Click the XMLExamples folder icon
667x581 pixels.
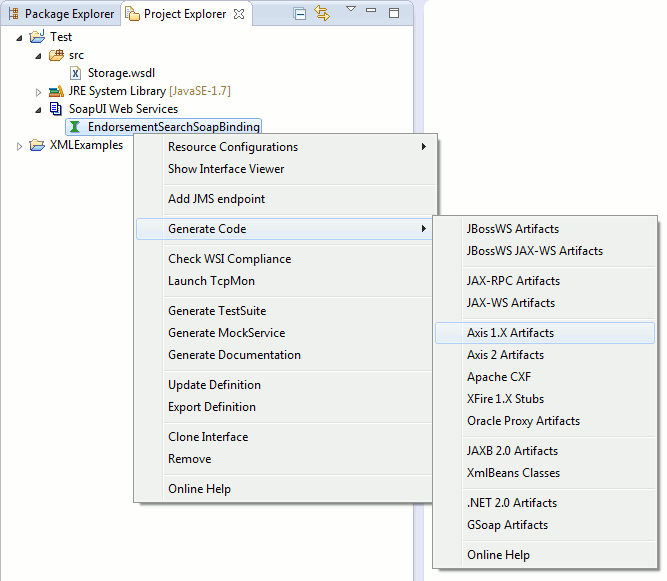[37, 145]
